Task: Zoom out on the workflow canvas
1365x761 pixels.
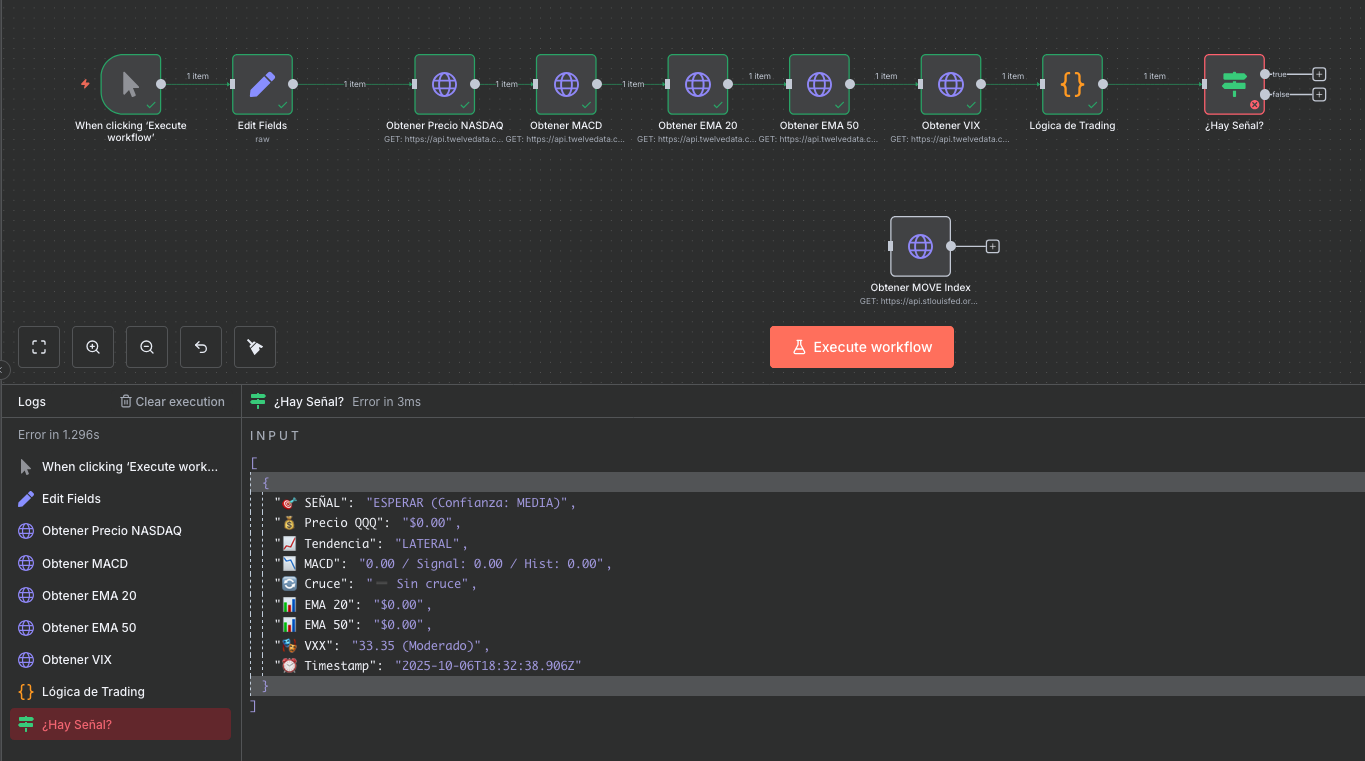Action: 147,347
